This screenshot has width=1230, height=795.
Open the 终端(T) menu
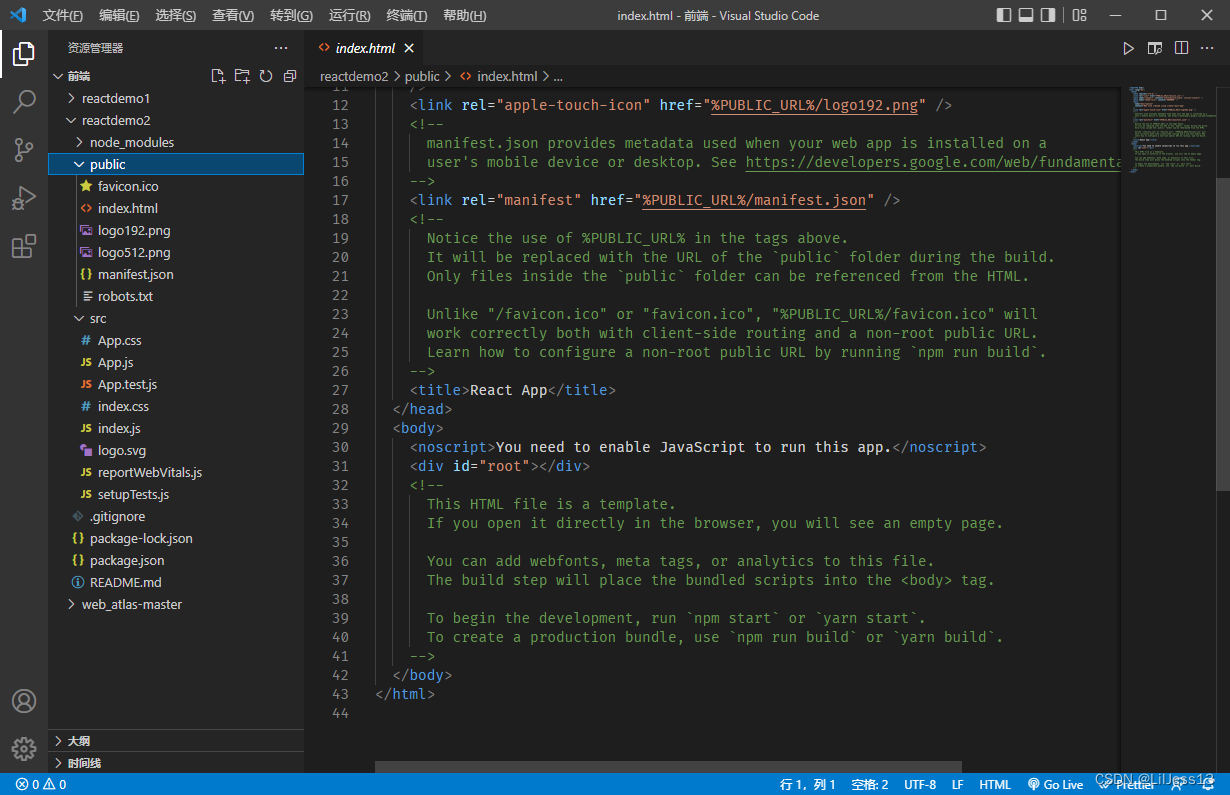406,15
